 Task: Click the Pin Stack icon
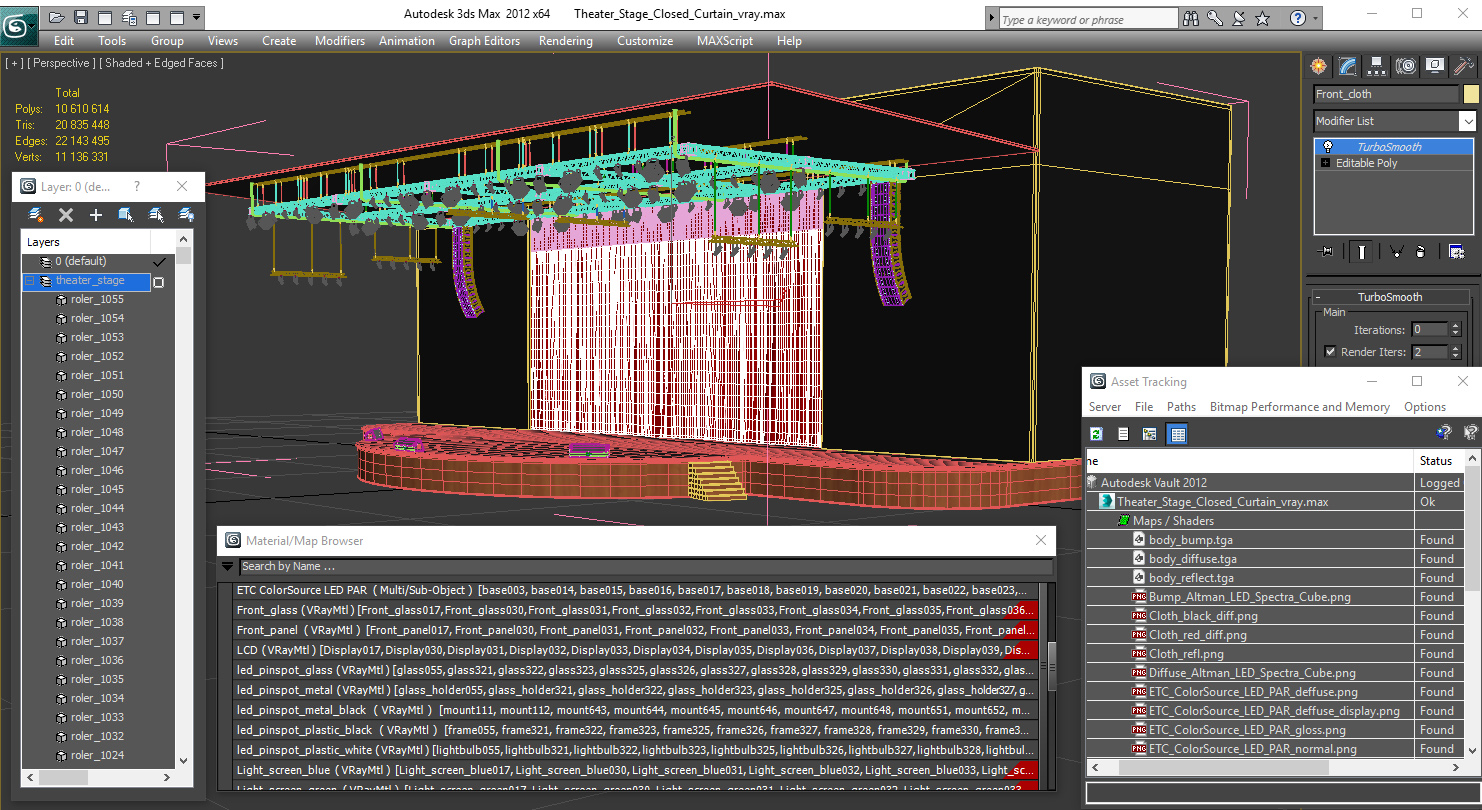click(x=1327, y=252)
